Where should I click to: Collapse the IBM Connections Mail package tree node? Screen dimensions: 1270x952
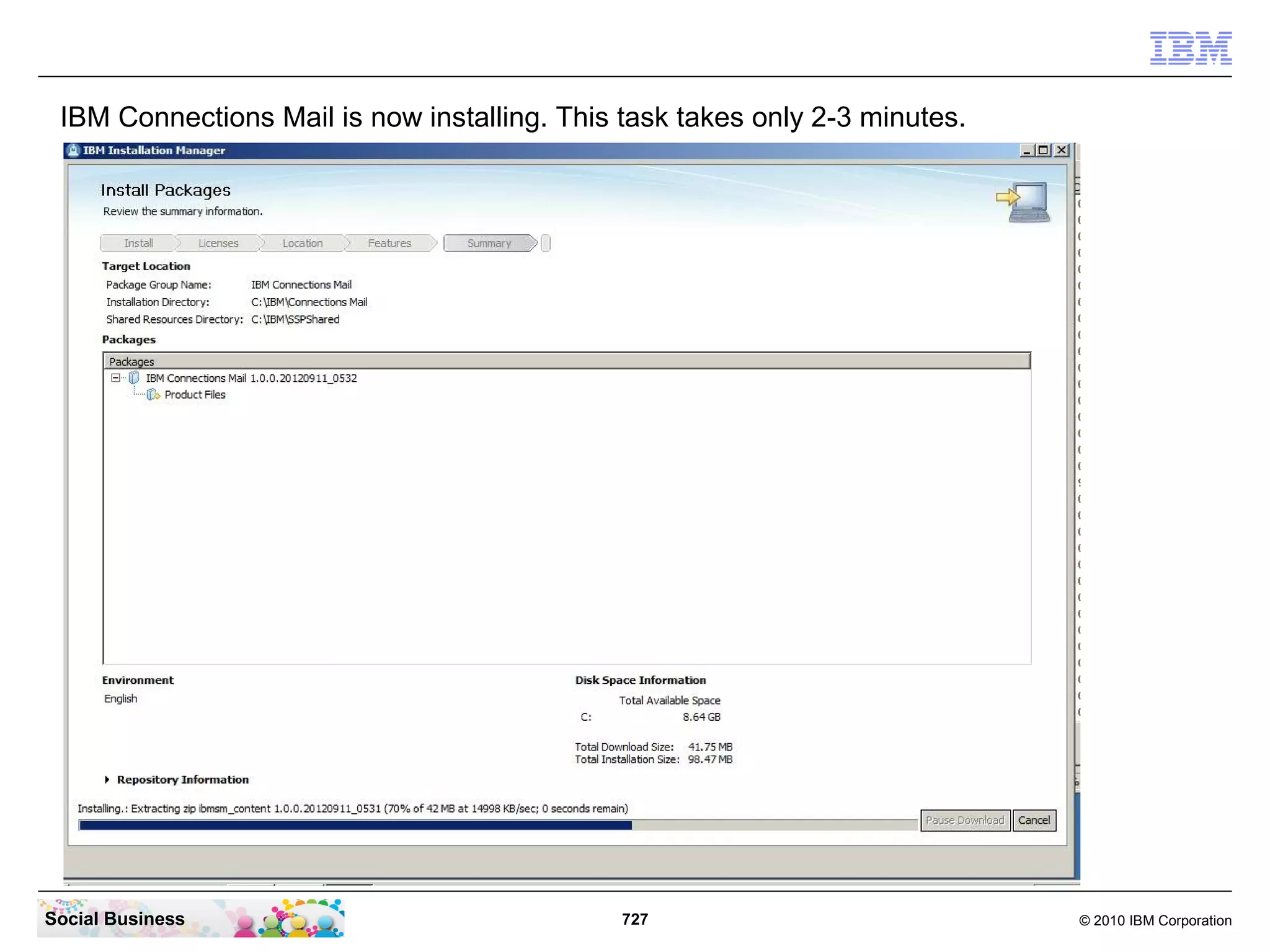tap(115, 378)
